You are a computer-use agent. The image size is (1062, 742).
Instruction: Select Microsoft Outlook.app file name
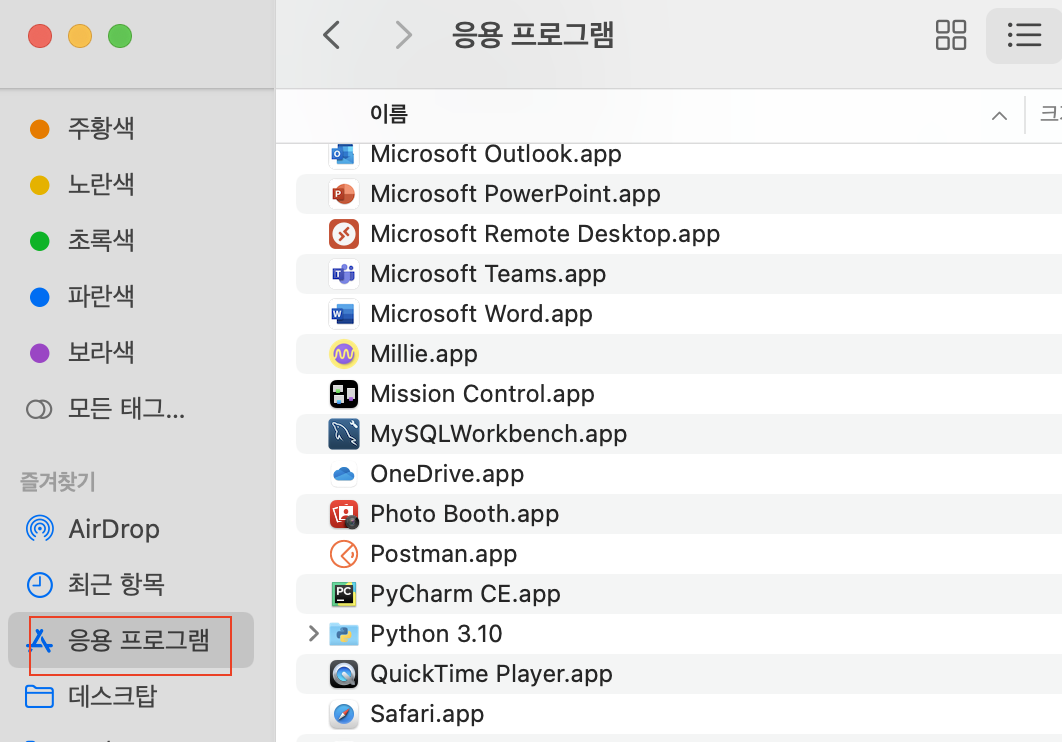[496, 154]
